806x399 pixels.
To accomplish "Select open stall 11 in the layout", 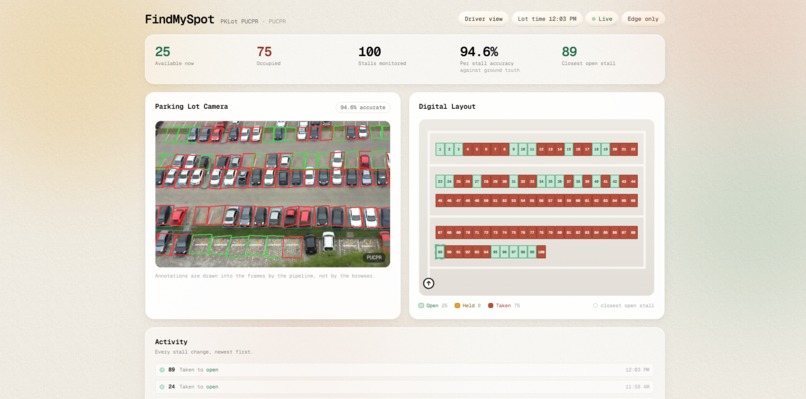I will (532, 149).
